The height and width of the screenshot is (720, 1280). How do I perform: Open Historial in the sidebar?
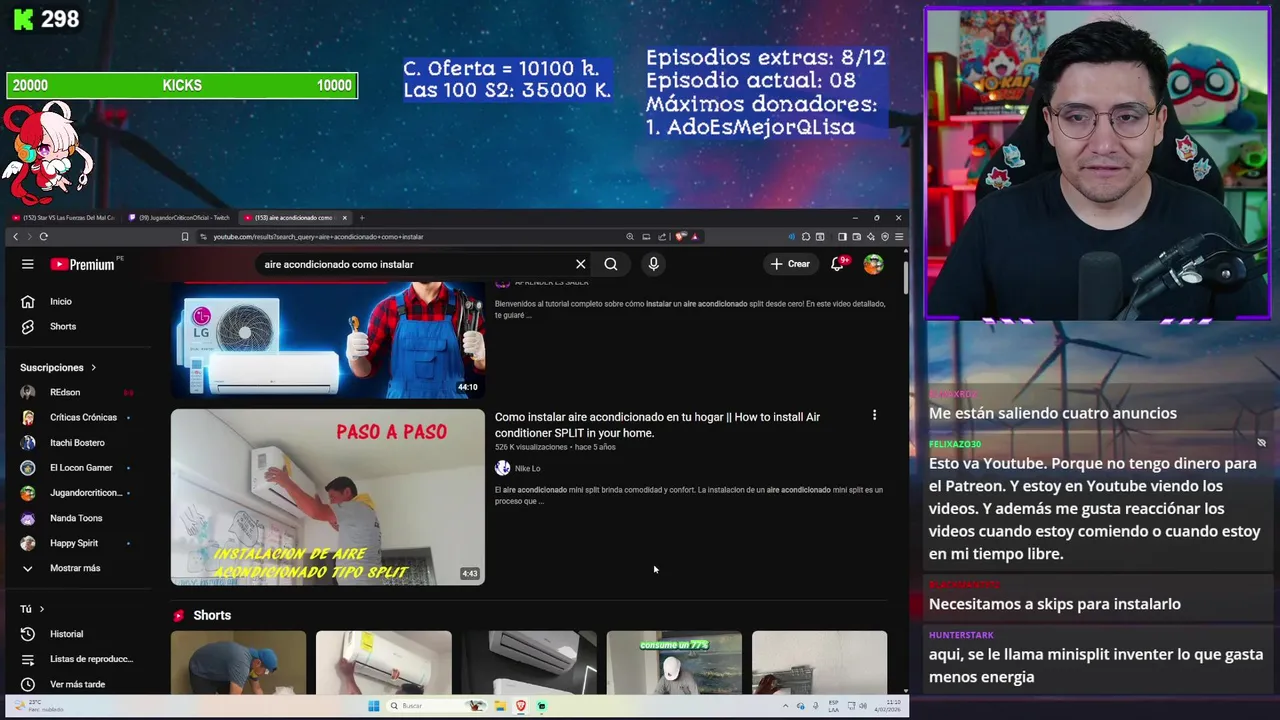(x=66, y=634)
